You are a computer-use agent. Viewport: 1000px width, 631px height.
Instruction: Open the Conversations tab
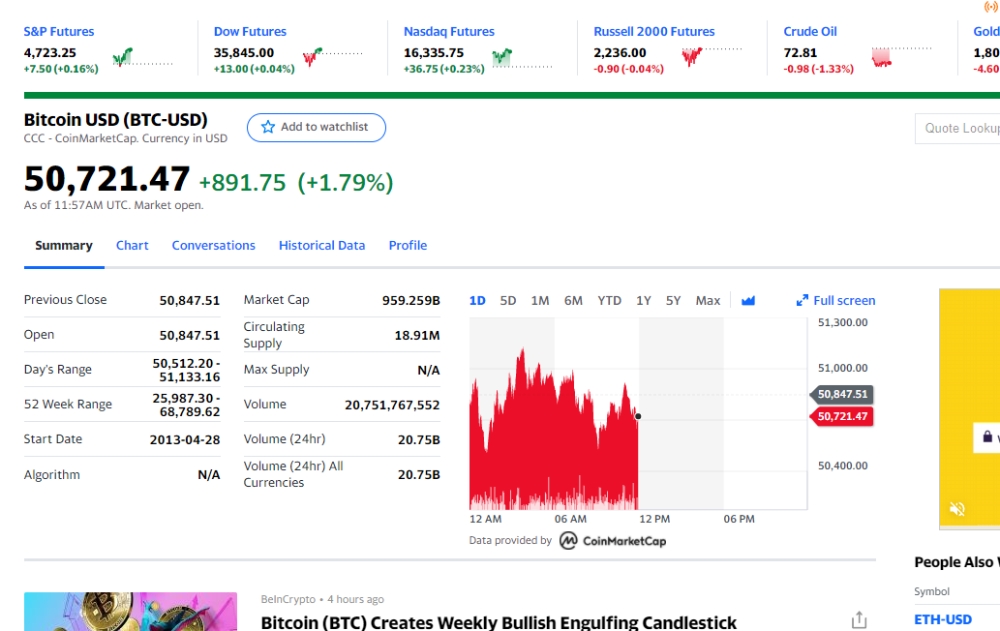pos(214,246)
